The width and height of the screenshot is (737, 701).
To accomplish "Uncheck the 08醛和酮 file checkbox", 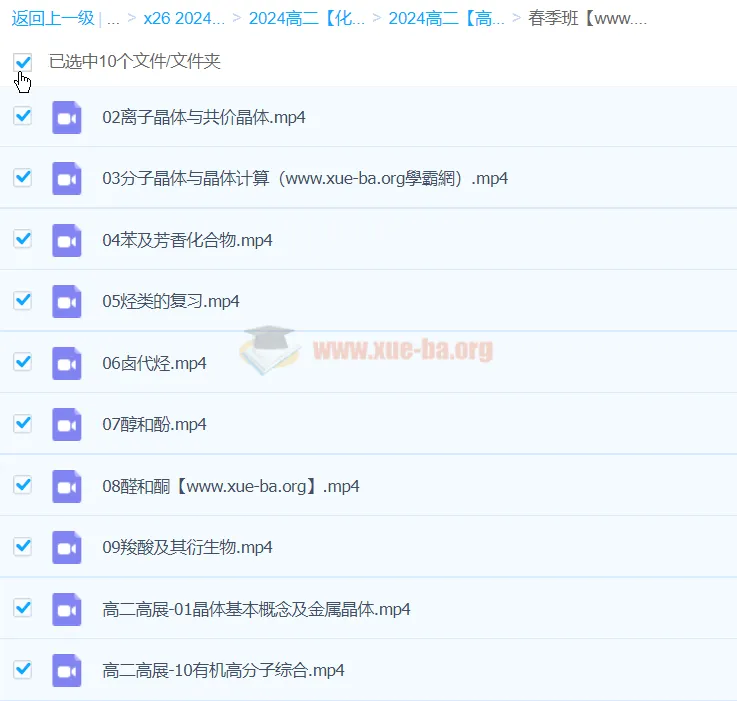I will [22, 485].
